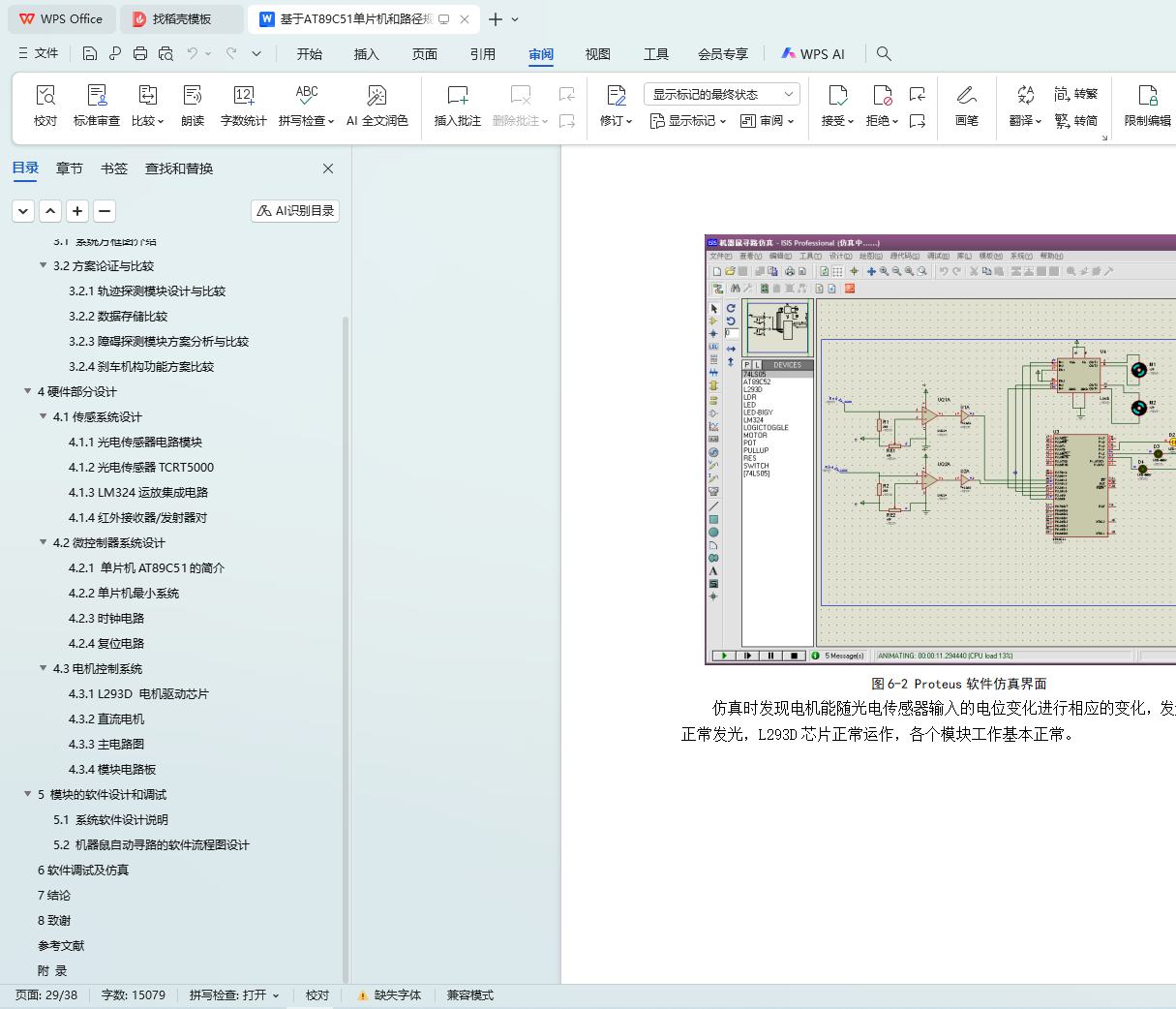Click the print icon in quick toolbar
The width and height of the screenshot is (1176, 1009).
pos(140,53)
